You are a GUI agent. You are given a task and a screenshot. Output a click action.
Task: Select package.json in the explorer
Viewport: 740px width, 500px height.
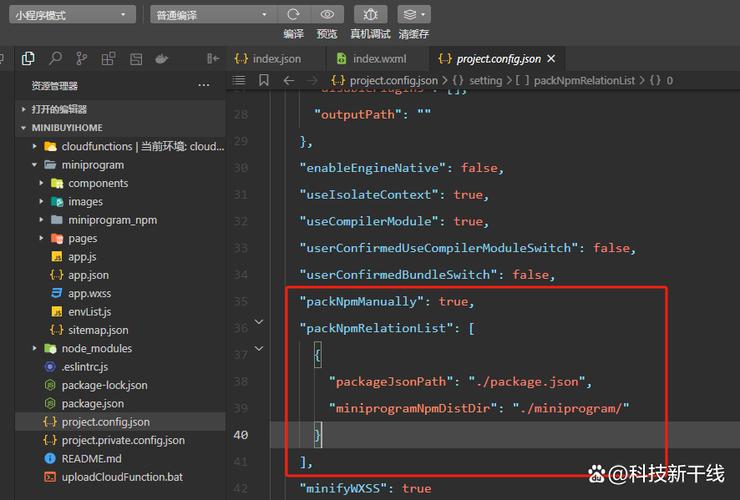pos(92,404)
